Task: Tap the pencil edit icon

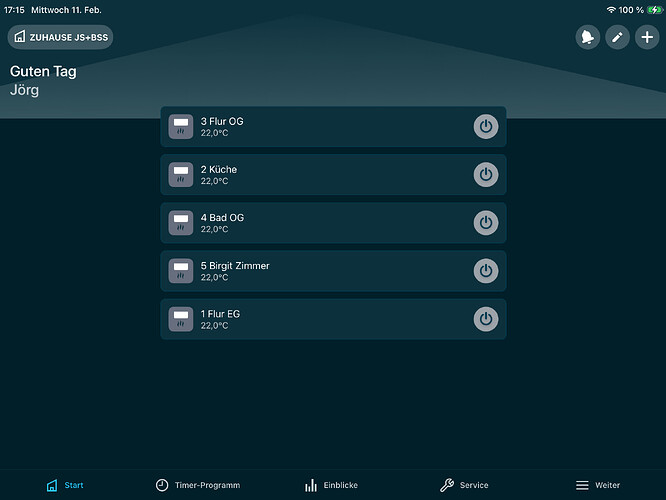Action: (x=617, y=37)
